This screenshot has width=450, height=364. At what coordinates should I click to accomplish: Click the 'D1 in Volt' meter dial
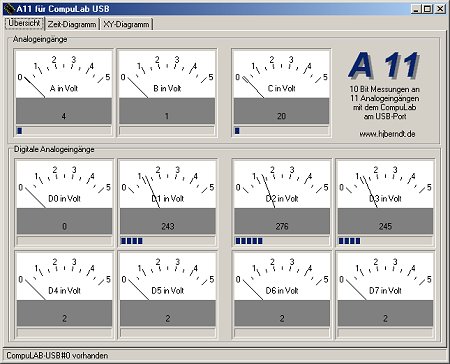coord(168,185)
